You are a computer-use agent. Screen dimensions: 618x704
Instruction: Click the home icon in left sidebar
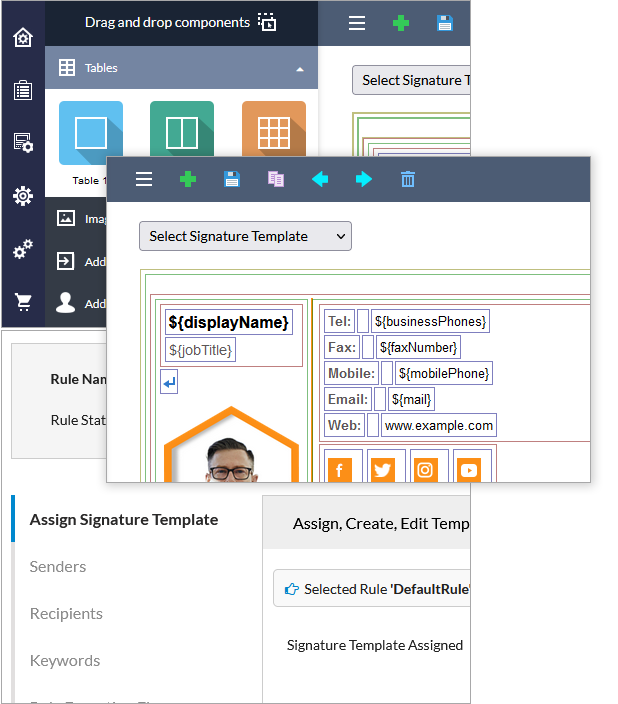click(x=22, y=38)
